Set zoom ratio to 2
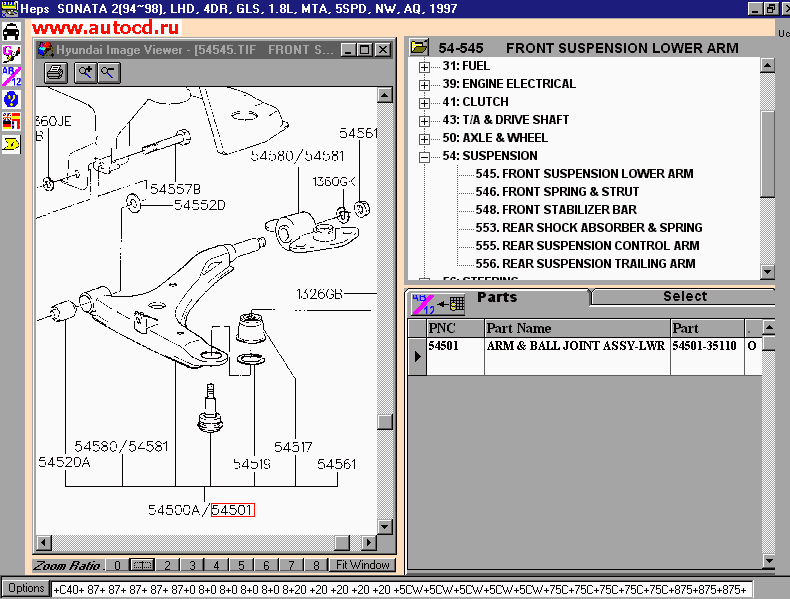Viewport: 790px width, 599px height. 167,565
